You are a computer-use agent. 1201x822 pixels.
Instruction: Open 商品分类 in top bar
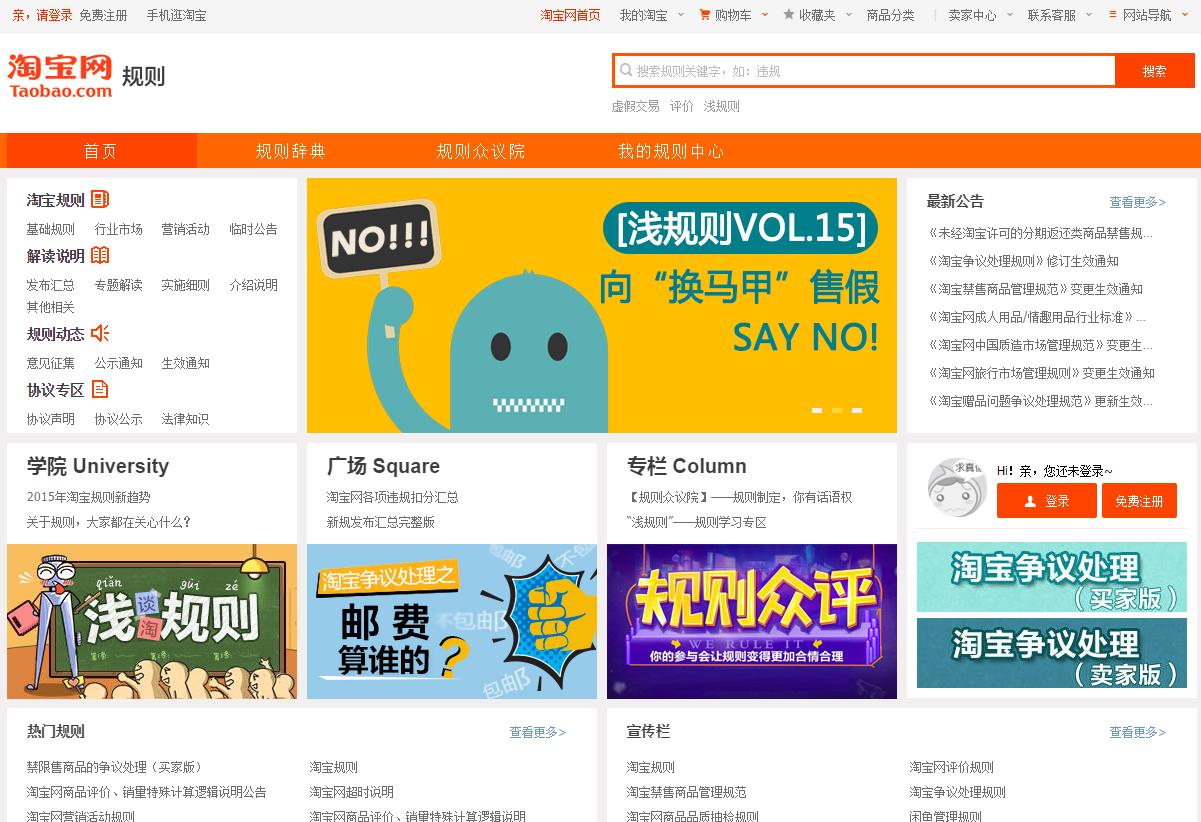[890, 15]
